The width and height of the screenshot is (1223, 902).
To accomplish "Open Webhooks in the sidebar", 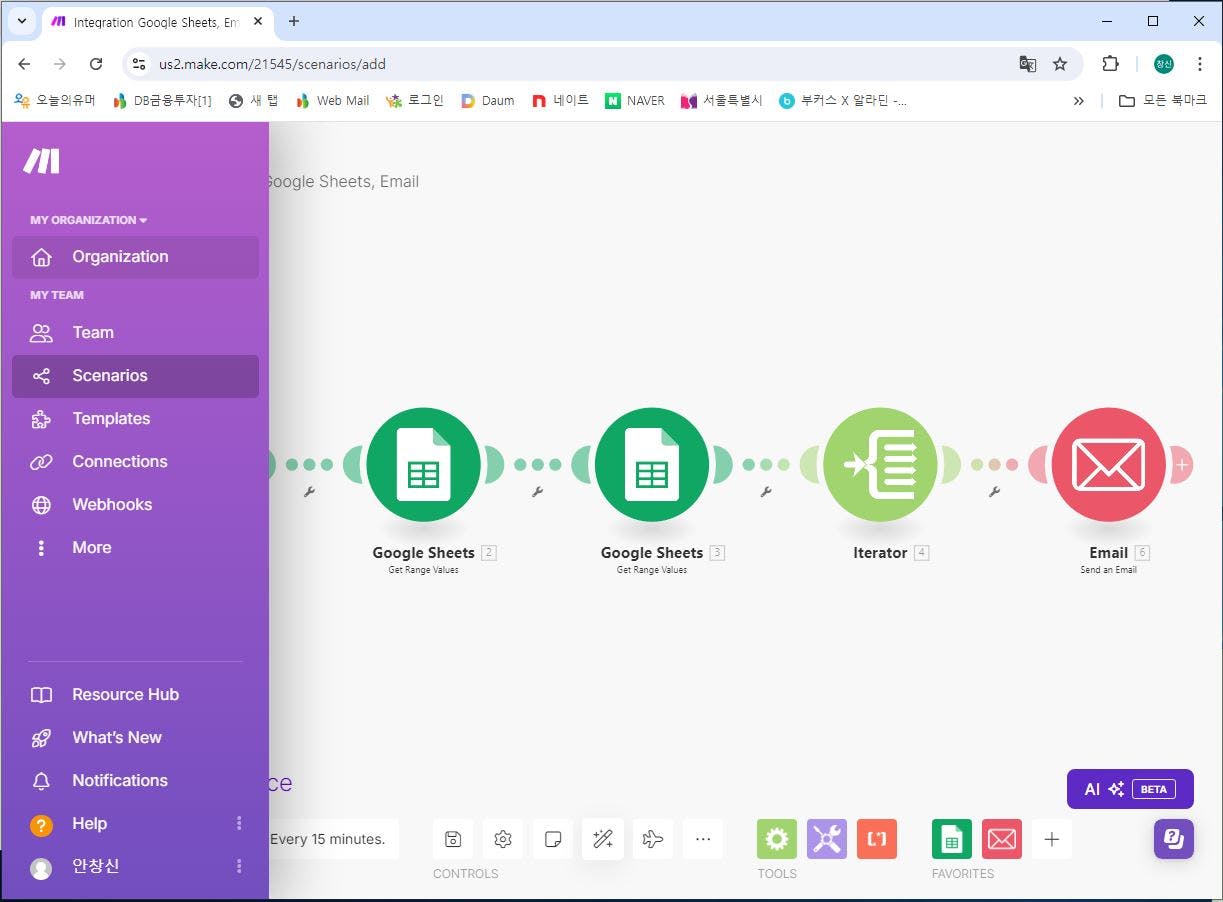I will pos(135,505).
